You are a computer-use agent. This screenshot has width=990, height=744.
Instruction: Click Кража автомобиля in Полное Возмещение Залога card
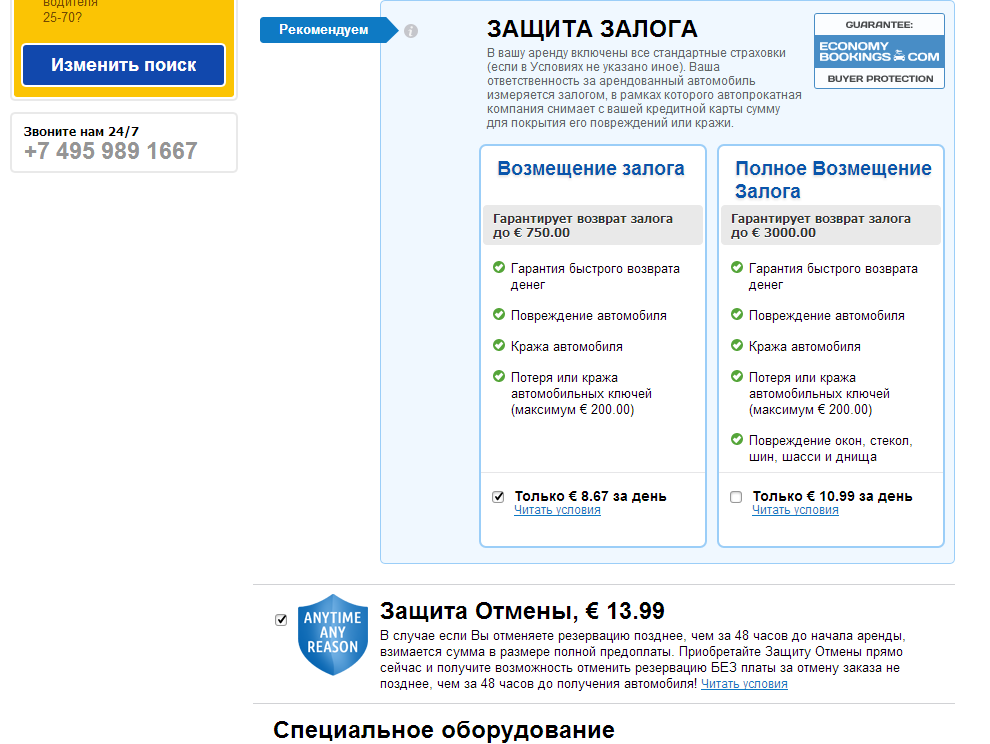(x=804, y=347)
